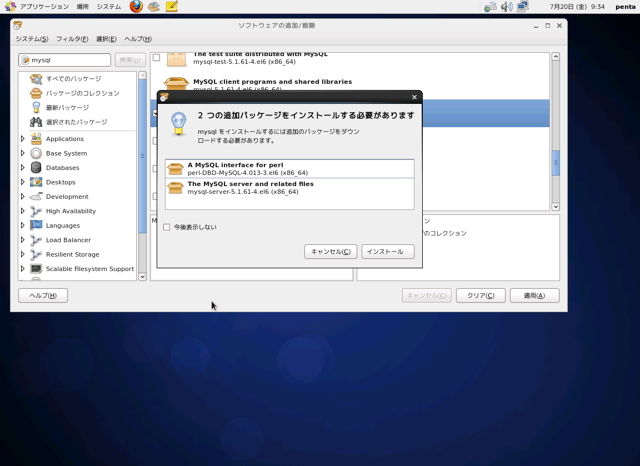The width and height of the screenshot is (640, 466).
Task: Click the 検索 button beside search field
Action: pos(130,60)
